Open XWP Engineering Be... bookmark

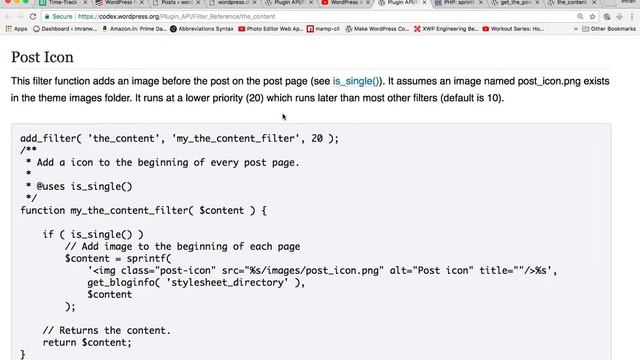pyautogui.click(x=446, y=29)
